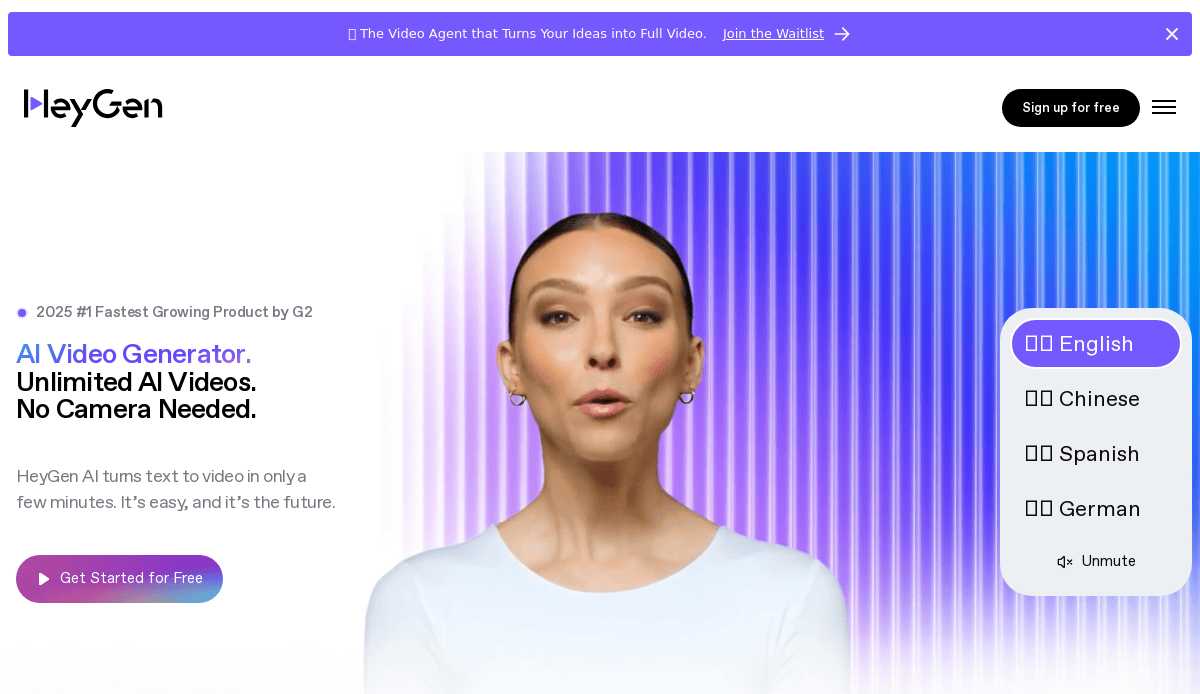The width and height of the screenshot is (1200, 694).
Task: Select the English language option
Action: (1096, 344)
